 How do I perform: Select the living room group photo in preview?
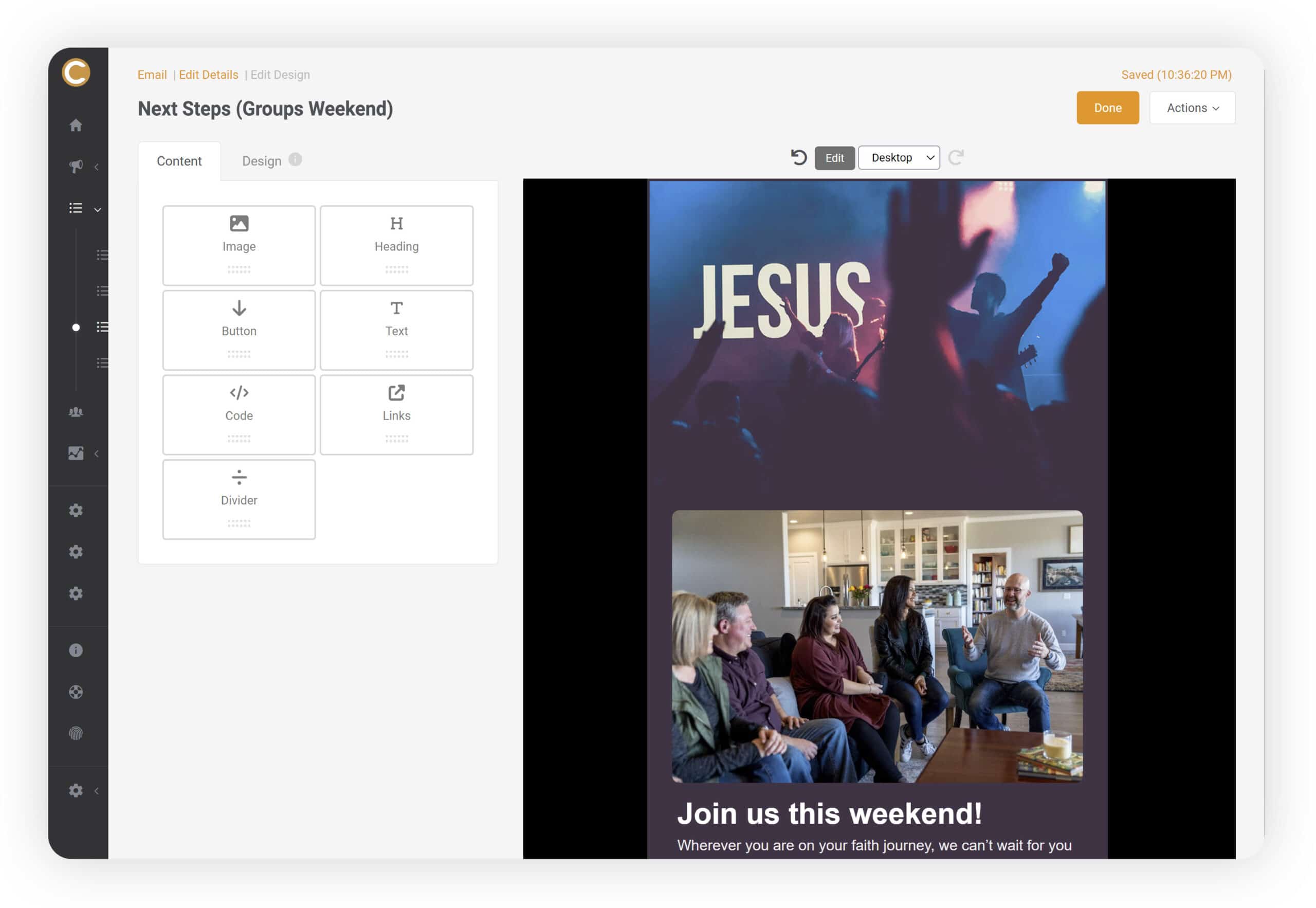coord(878,647)
